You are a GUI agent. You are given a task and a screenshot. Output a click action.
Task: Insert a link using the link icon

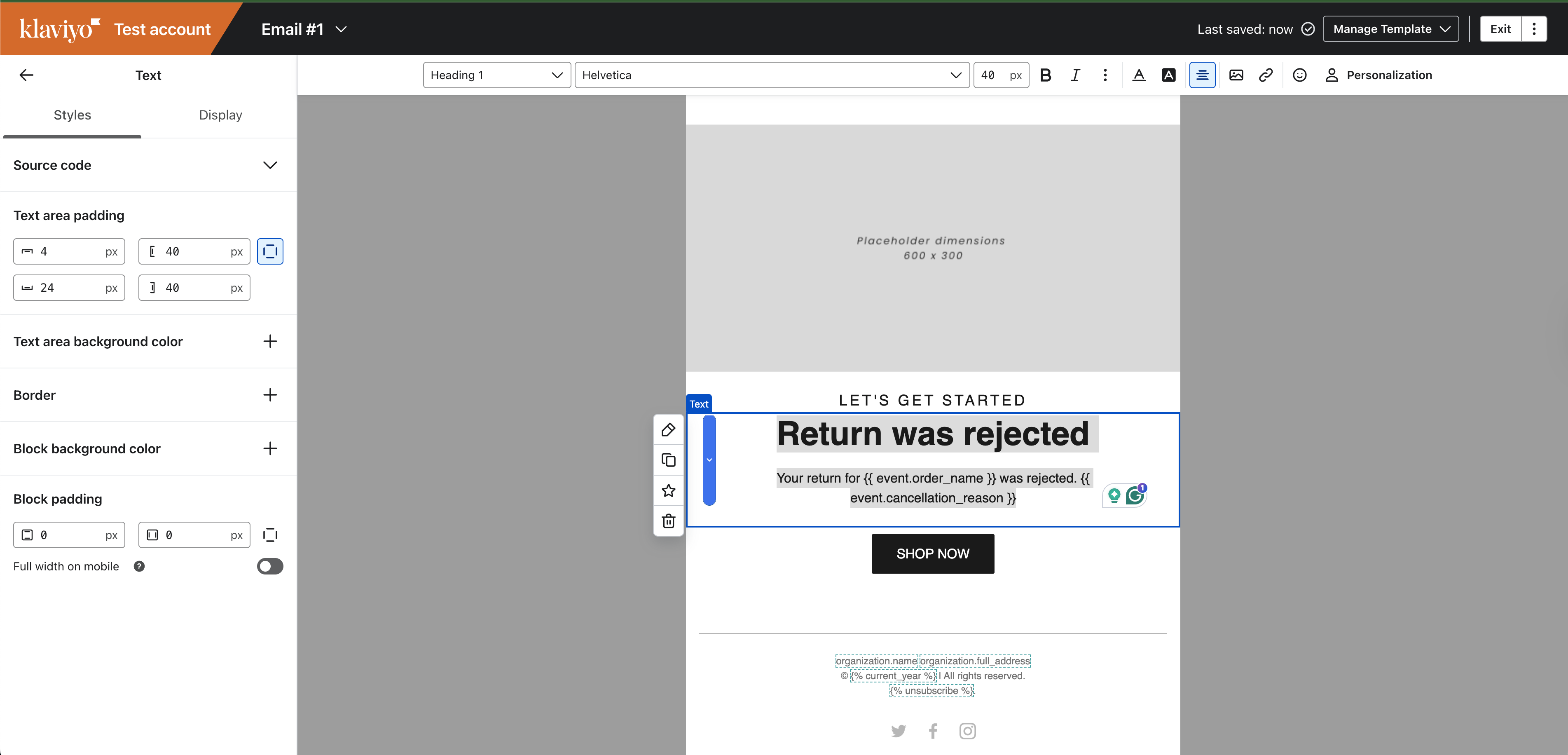(1267, 75)
